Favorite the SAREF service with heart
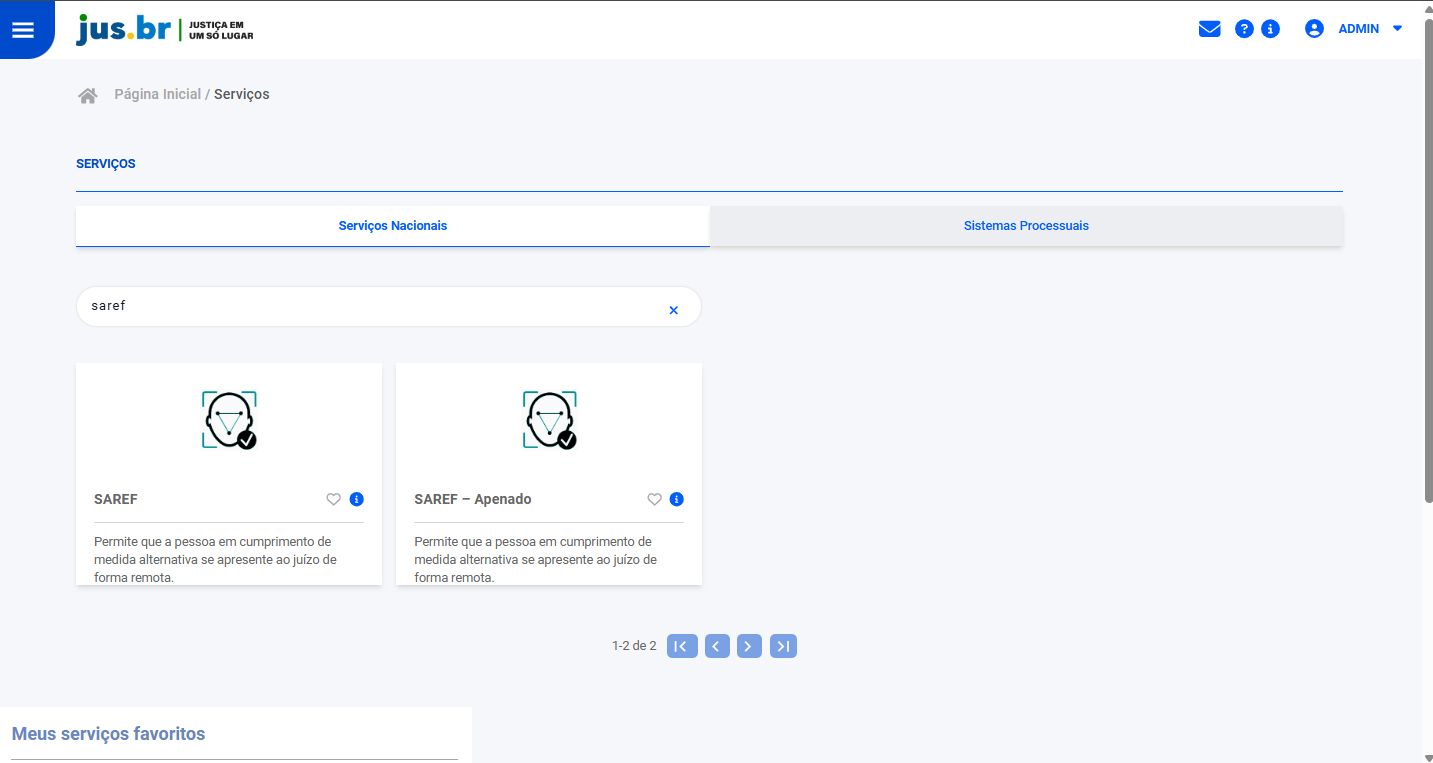1433x763 pixels. 334,499
